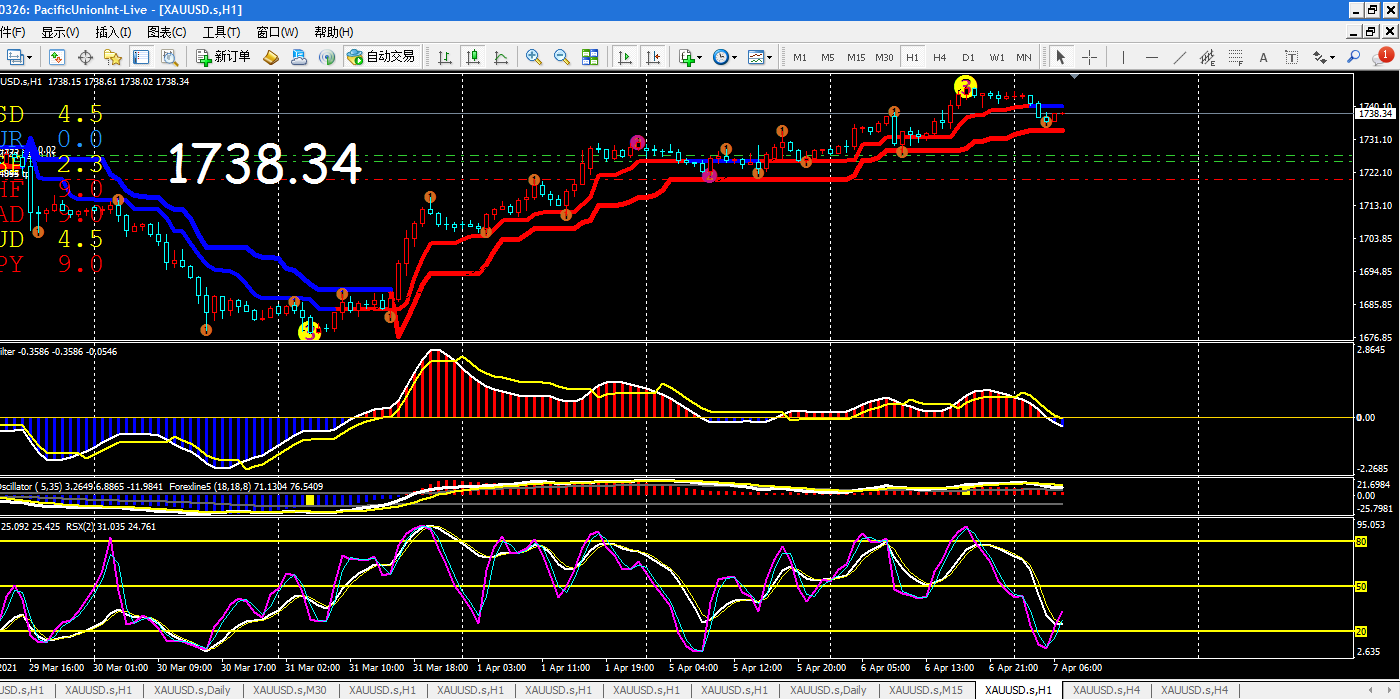The image size is (1400, 699).
Task: Click the 新订单 new order button
Action: pyautogui.click(x=223, y=57)
